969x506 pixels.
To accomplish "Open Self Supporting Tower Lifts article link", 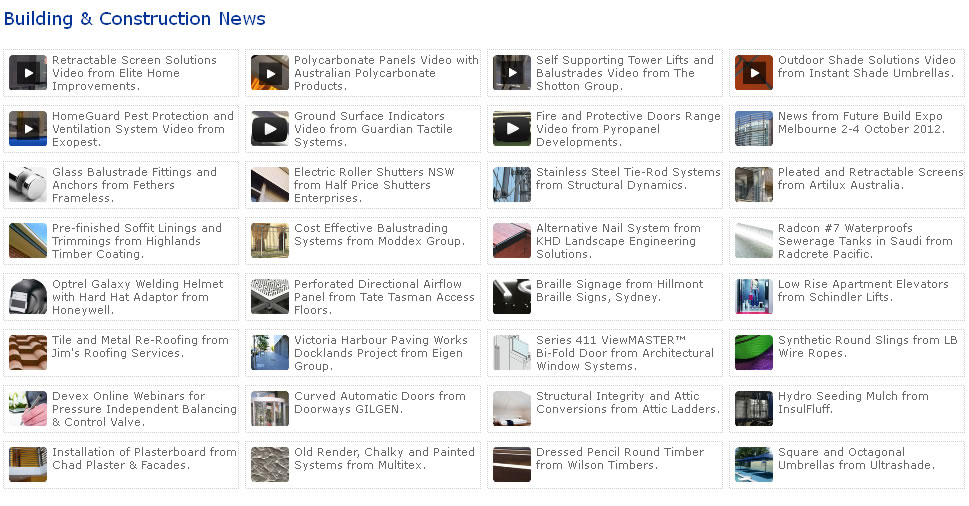I will click(x=625, y=73).
